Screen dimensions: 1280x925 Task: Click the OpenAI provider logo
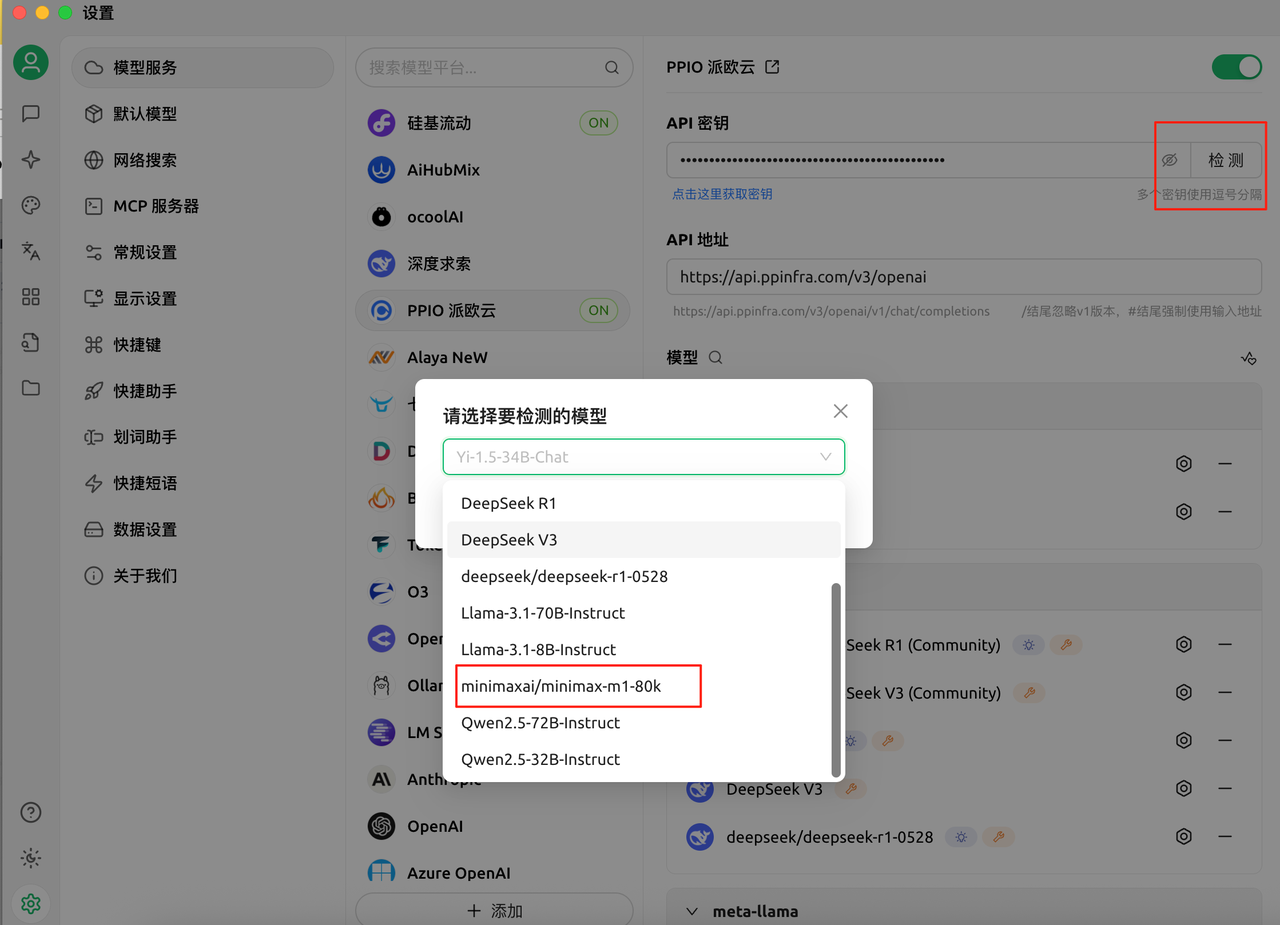(381, 826)
